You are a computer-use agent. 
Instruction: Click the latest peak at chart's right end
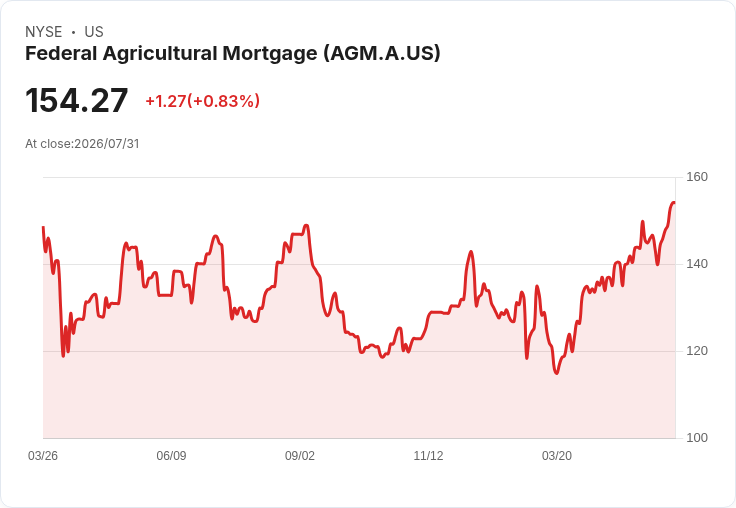click(x=674, y=202)
